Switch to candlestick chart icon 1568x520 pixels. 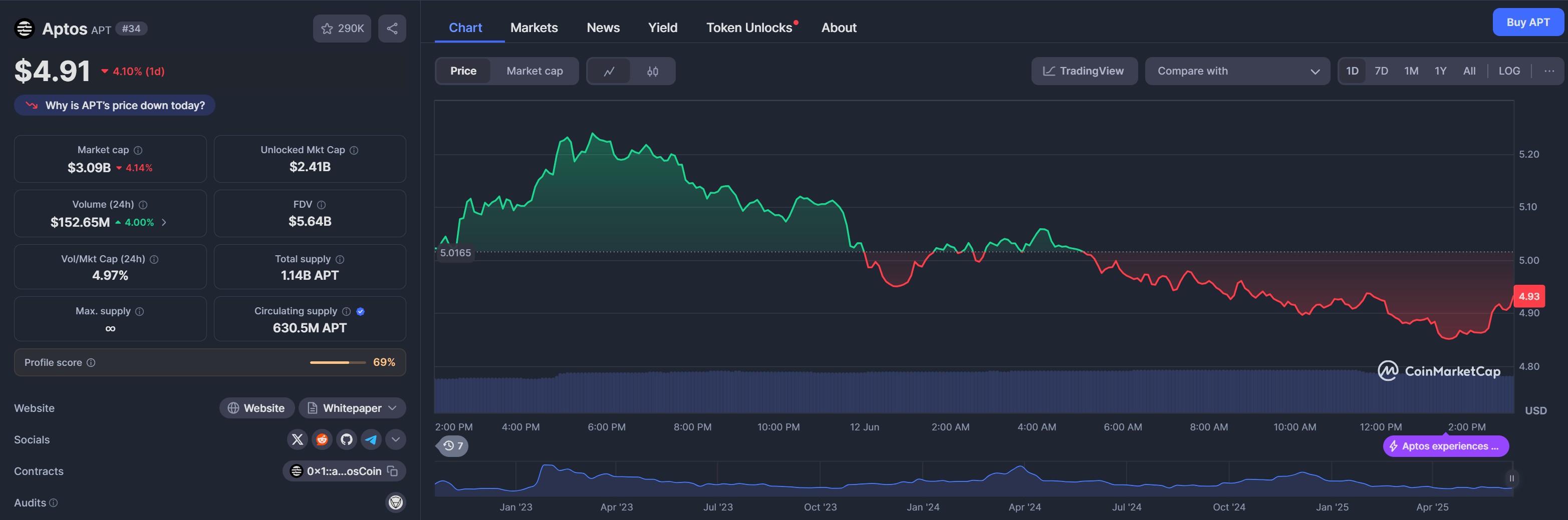(653, 71)
